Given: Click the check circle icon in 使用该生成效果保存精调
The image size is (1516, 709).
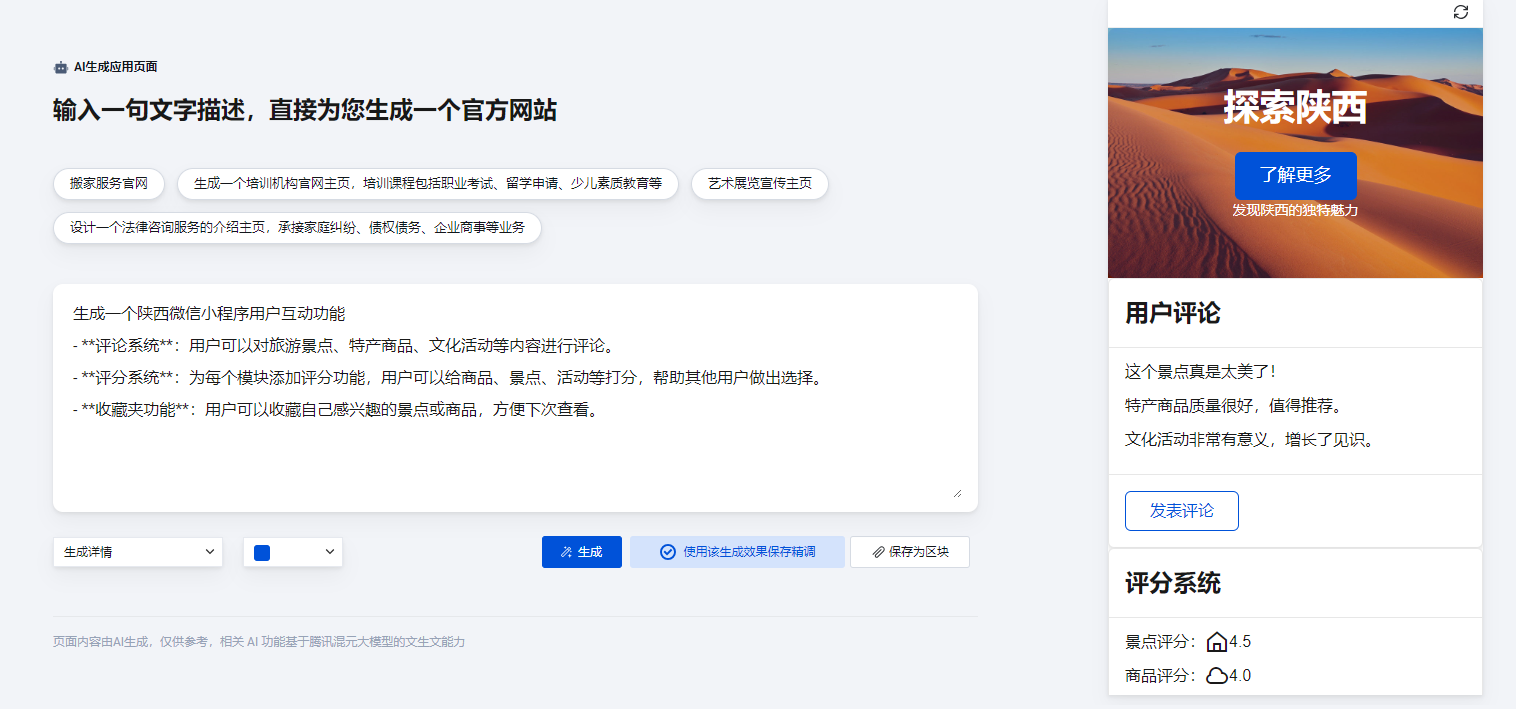Looking at the screenshot, I should point(668,552).
